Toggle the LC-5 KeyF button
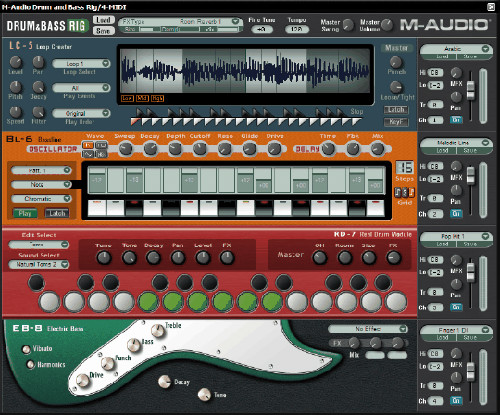Image resolution: width=500 pixels, height=415 pixels. pyautogui.click(x=396, y=122)
